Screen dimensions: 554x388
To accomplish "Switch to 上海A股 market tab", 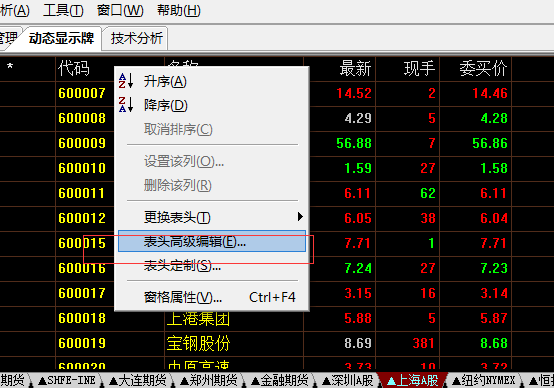I will (x=413, y=381).
